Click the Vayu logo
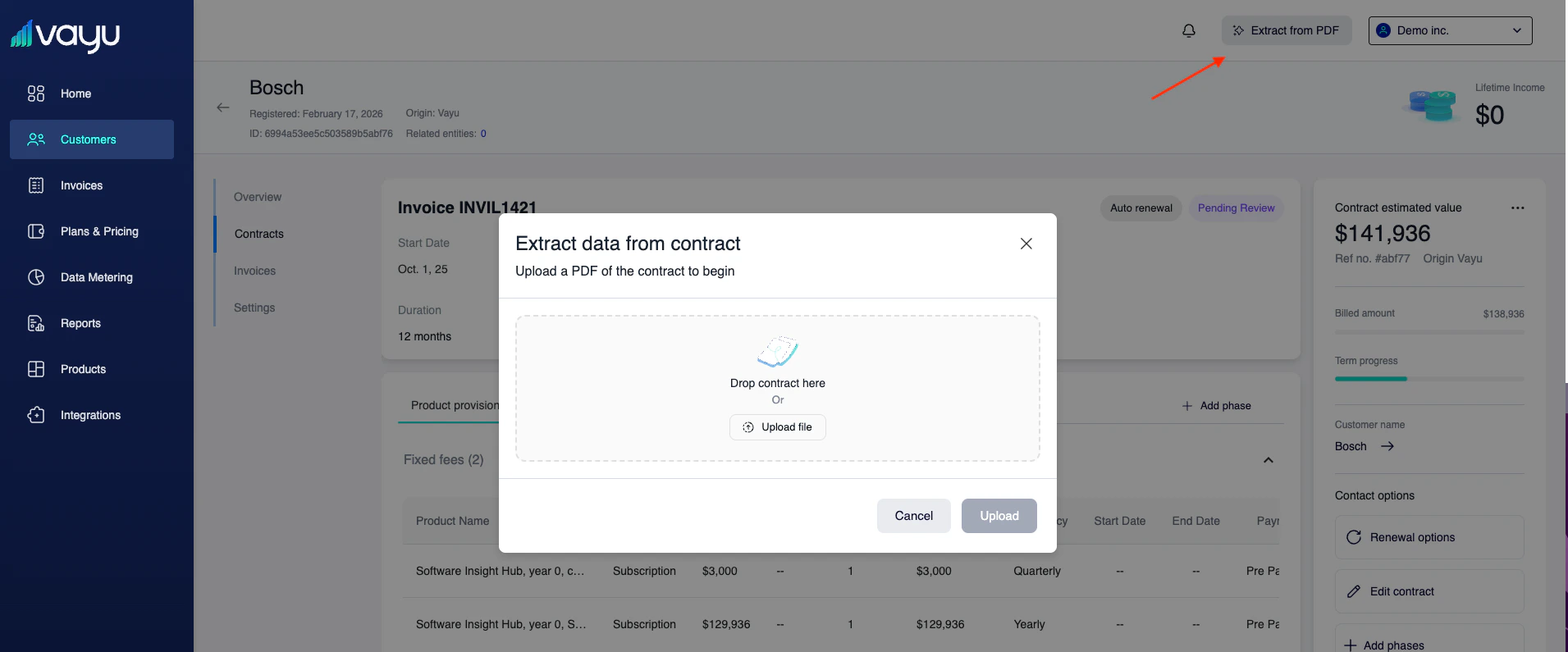The image size is (1568, 652). (x=65, y=35)
